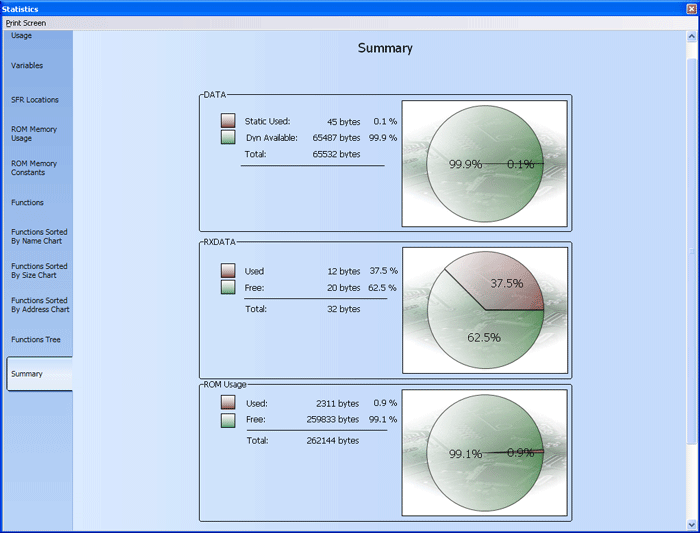The width and height of the screenshot is (700, 533).
Task: Click the vertical scrollbar thumb
Action: [692, 250]
